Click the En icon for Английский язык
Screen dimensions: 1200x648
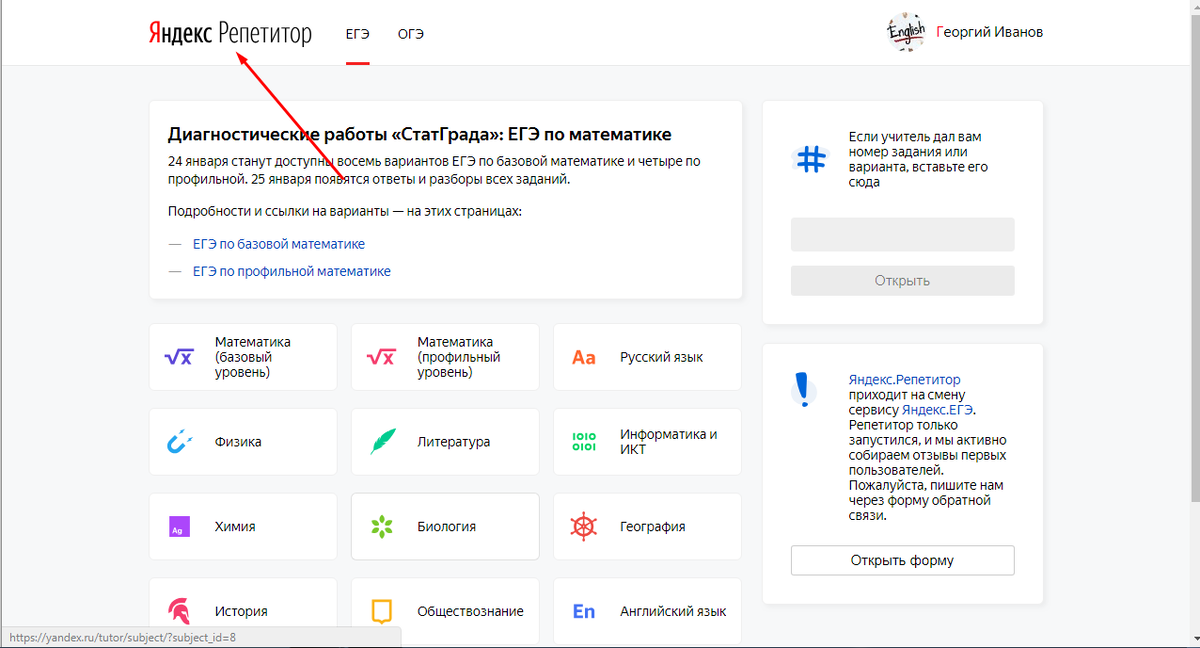point(584,611)
